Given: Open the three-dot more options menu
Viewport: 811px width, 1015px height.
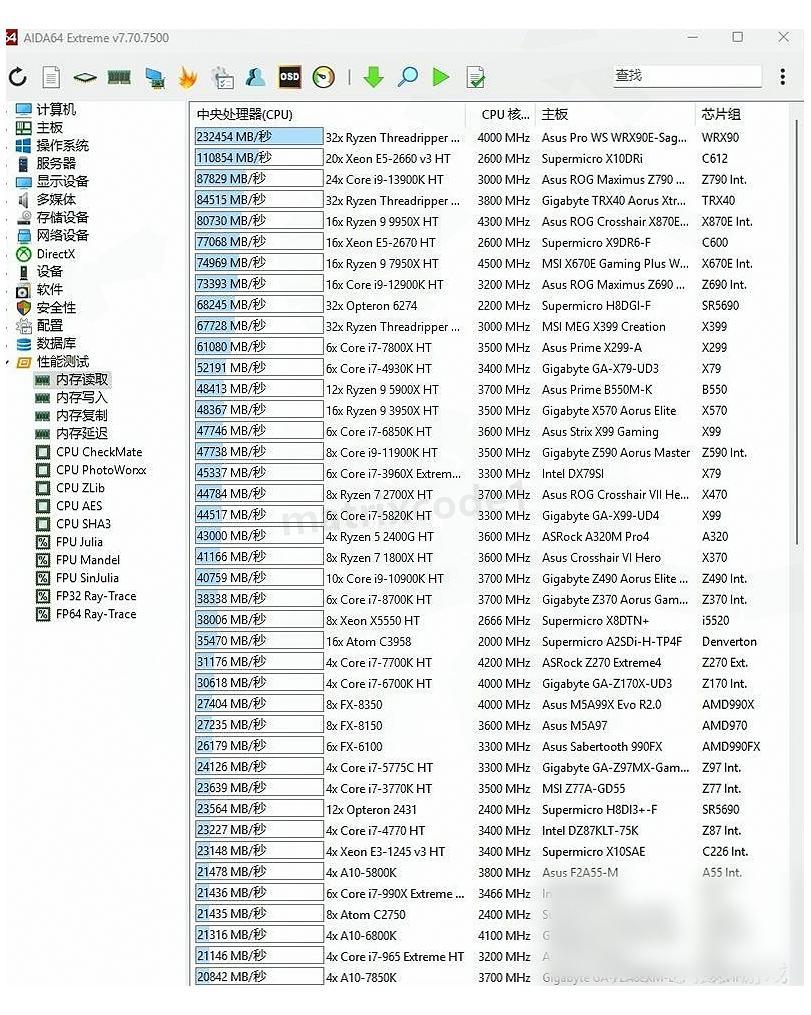Looking at the screenshot, I should pos(783,77).
